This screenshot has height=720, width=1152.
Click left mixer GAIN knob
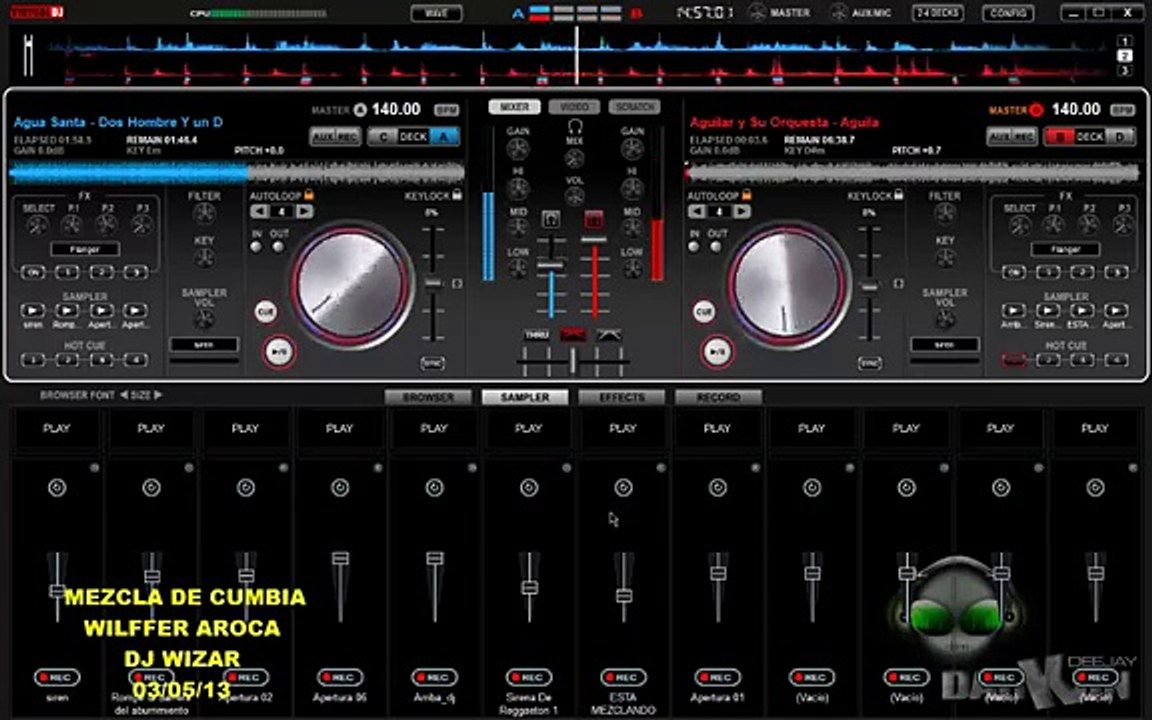(x=517, y=149)
